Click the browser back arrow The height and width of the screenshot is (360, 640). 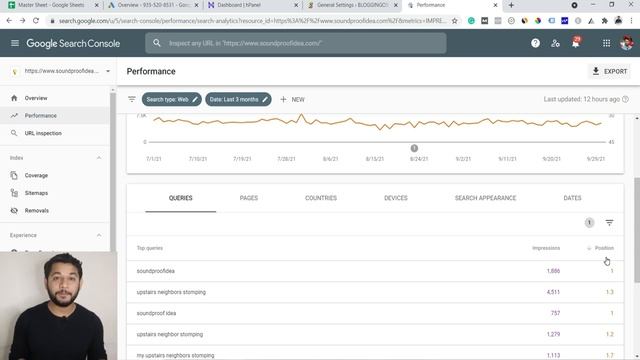(x=9, y=20)
